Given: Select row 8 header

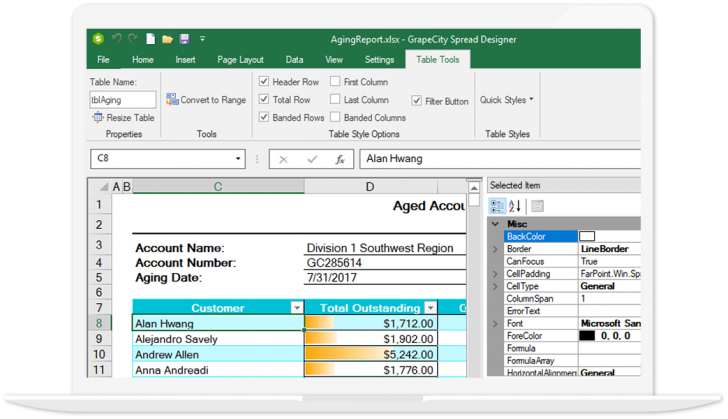Looking at the screenshot, I should click(99, 323).
